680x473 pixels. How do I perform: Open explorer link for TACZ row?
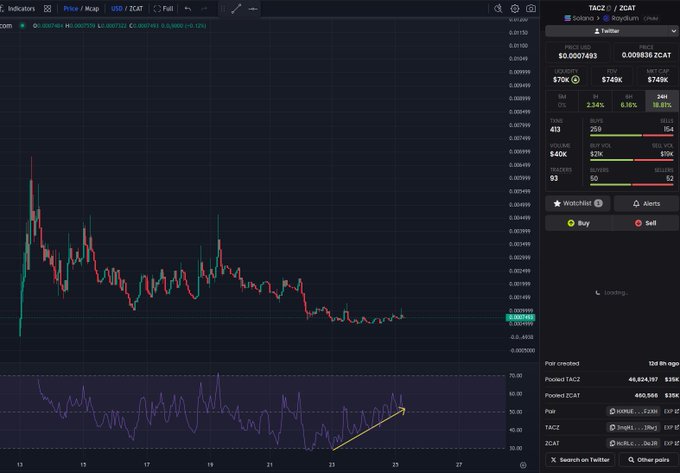coord(671,427)
